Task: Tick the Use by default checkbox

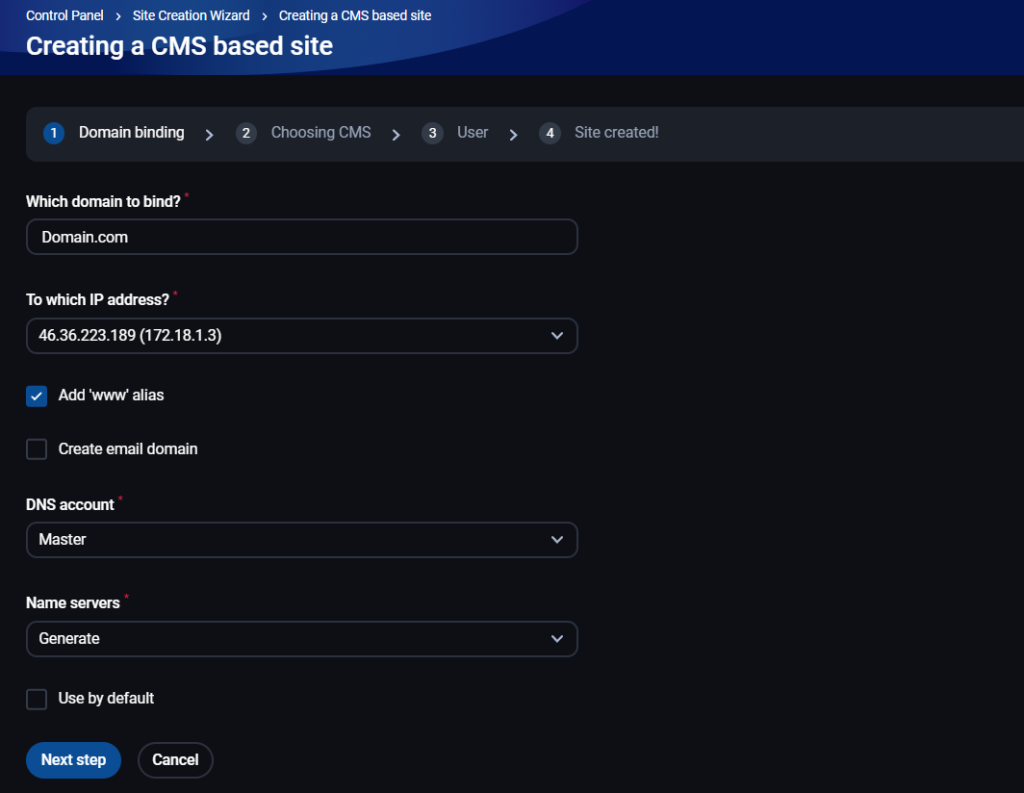Action: [x=37, y=699]
